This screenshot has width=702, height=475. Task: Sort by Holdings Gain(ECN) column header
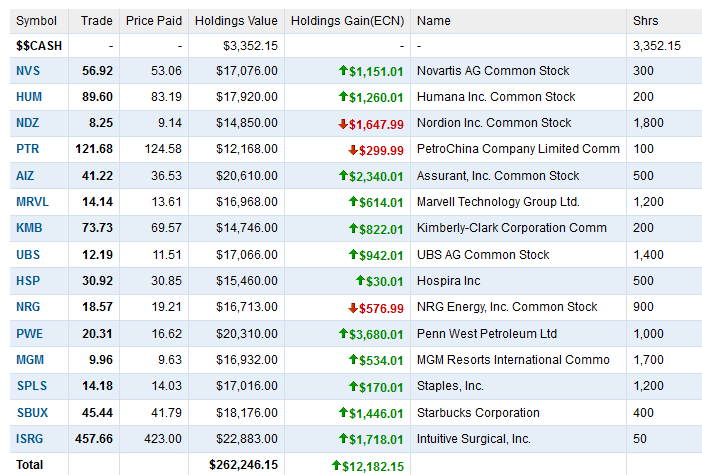coord(347,21)
